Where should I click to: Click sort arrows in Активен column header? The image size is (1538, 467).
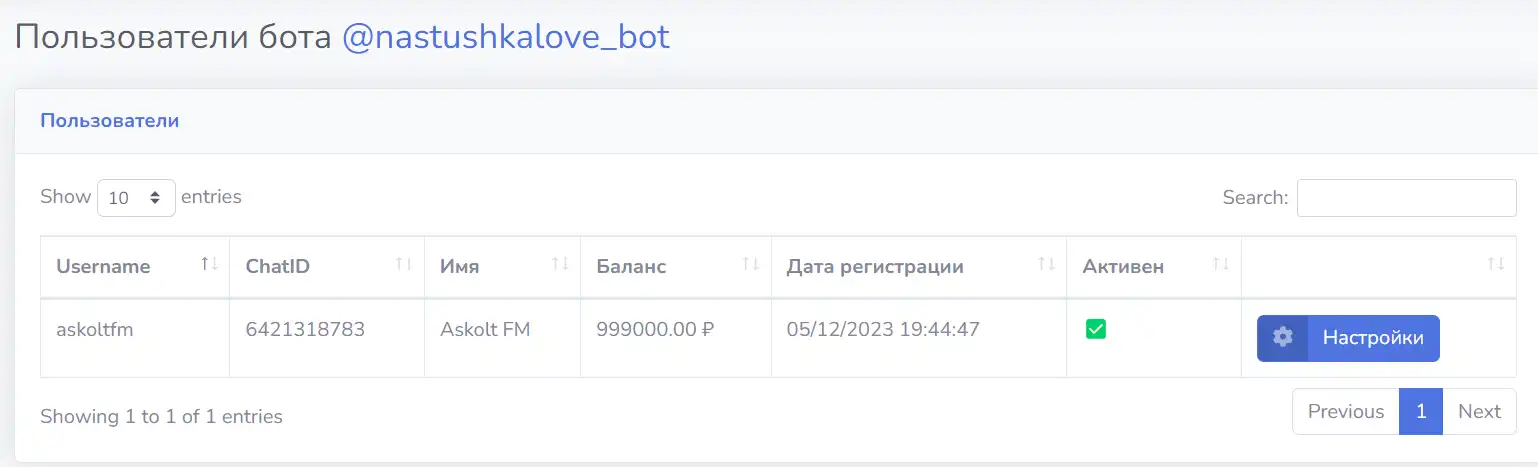[x=1220, y=264]
